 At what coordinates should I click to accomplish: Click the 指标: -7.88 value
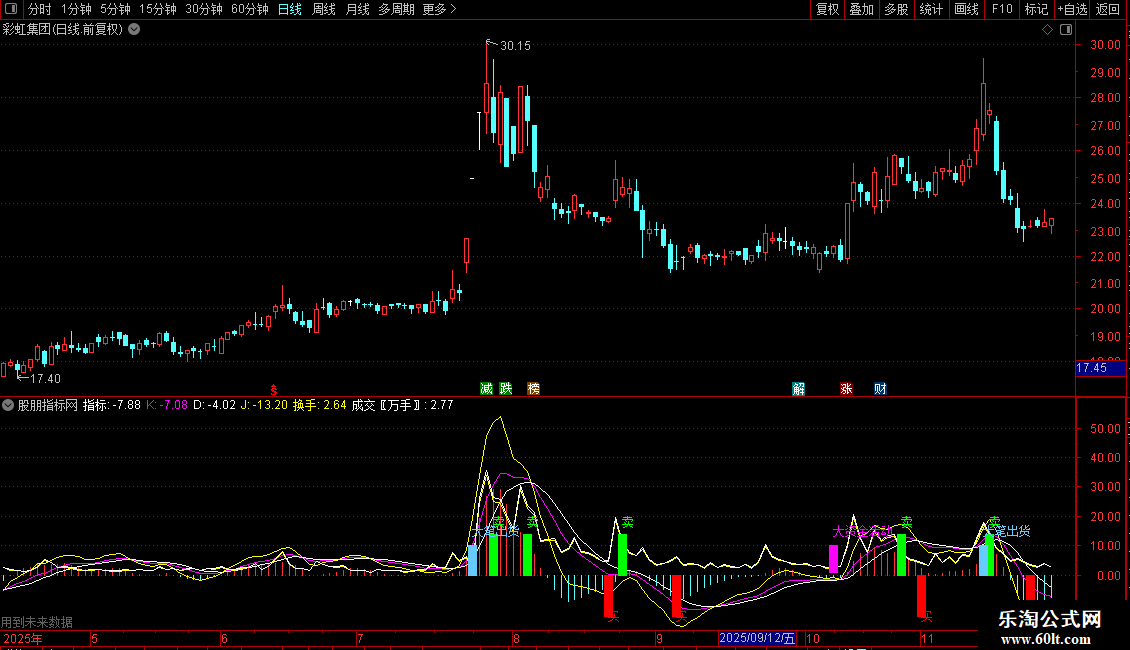click(x=112, y=405)
